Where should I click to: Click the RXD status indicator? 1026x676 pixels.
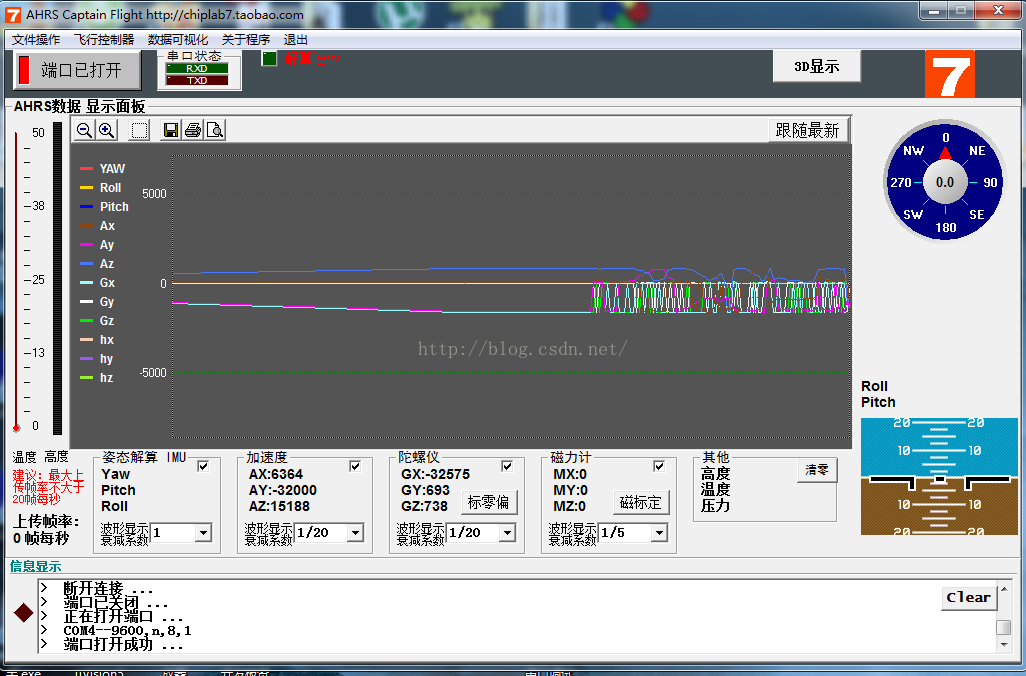pyautogui.click(x=197, y=68)
